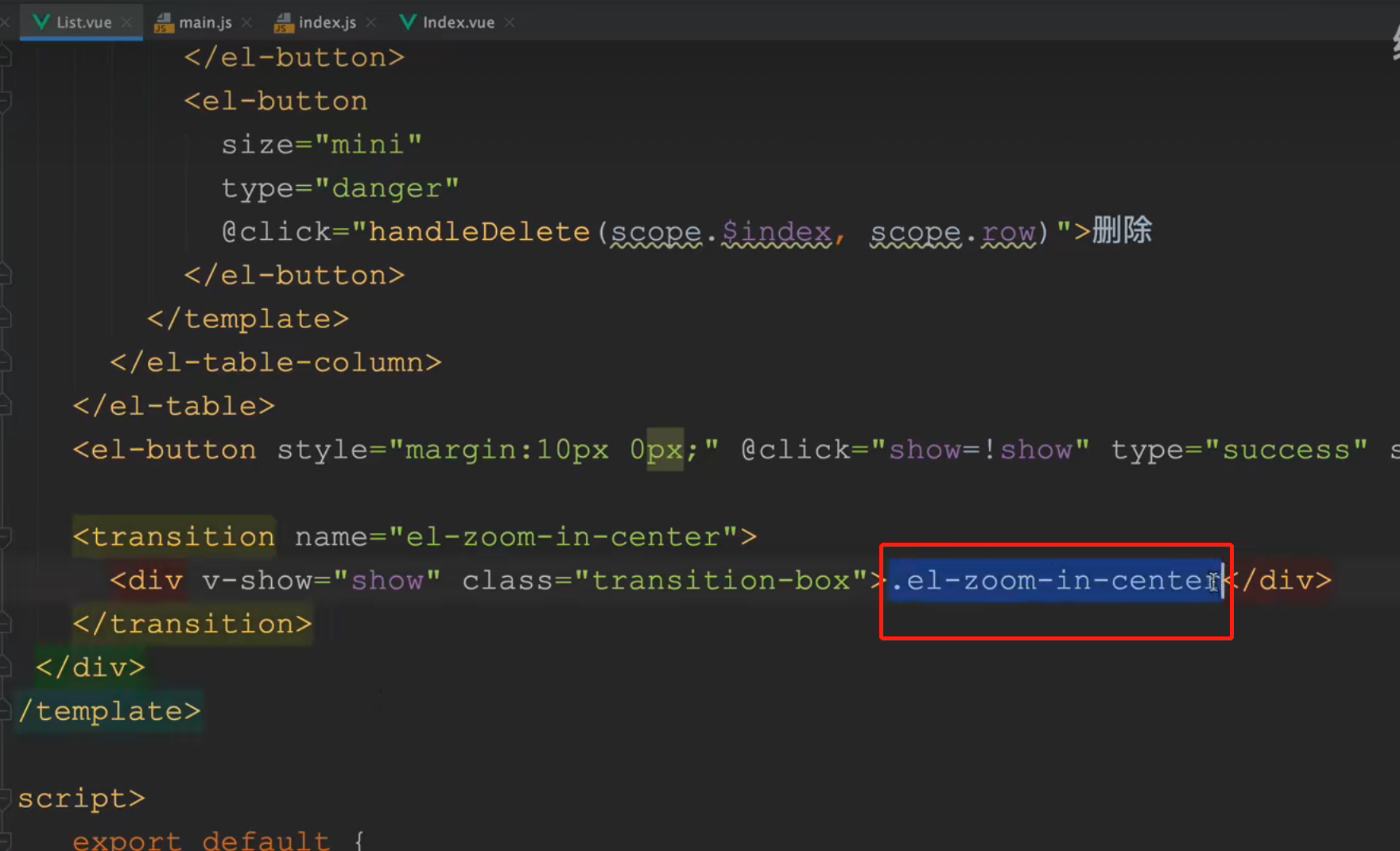This screenshot has height=851, width=1400.
Task: Click the </div> tag above /template>
Action: [x=91, y=667]
